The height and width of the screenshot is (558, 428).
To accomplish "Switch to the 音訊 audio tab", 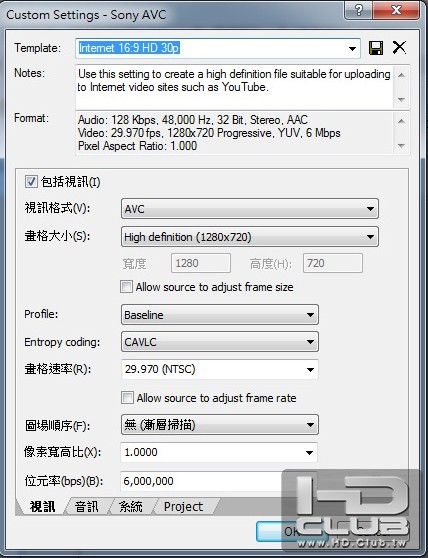I will click(86, 506).
